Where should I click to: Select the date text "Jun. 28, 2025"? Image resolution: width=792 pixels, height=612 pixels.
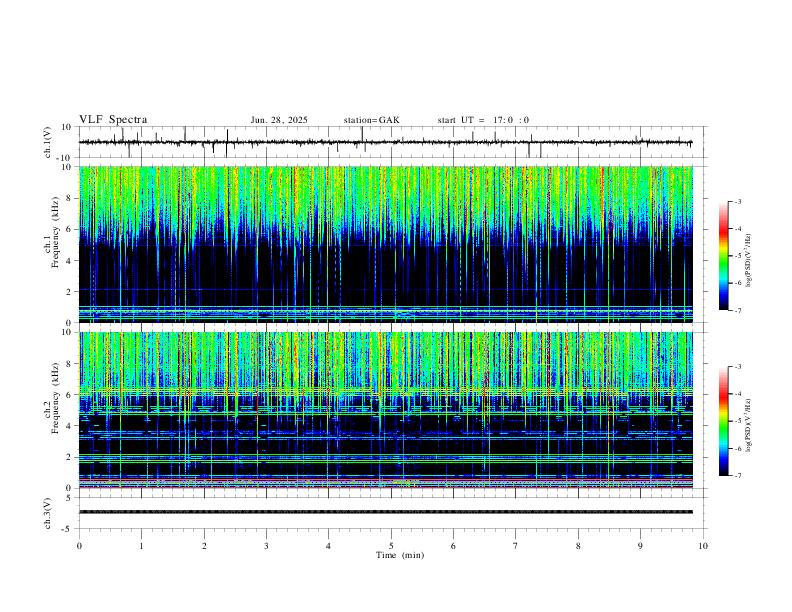click(x=279, y=120)
